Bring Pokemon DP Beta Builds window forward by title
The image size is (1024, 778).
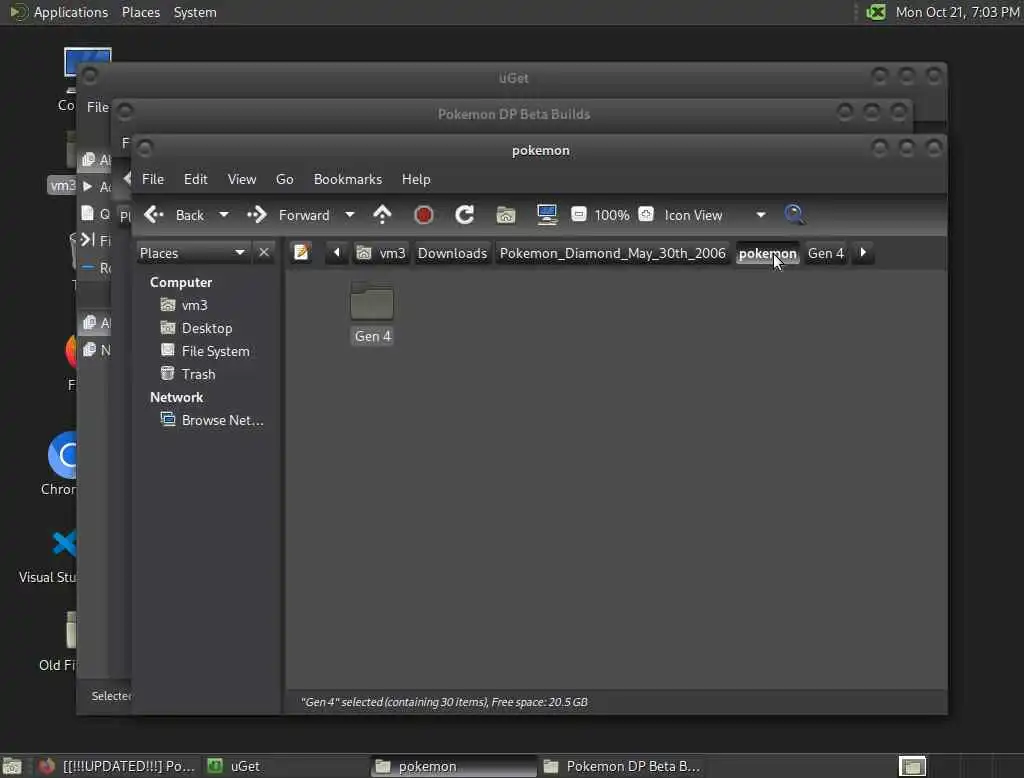click(513, 114)
